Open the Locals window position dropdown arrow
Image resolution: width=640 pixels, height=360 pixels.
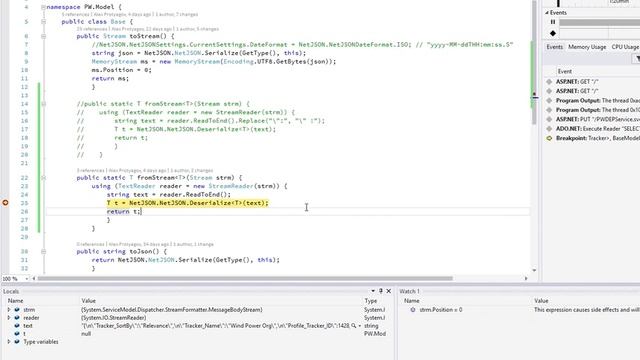coord(373,291)
